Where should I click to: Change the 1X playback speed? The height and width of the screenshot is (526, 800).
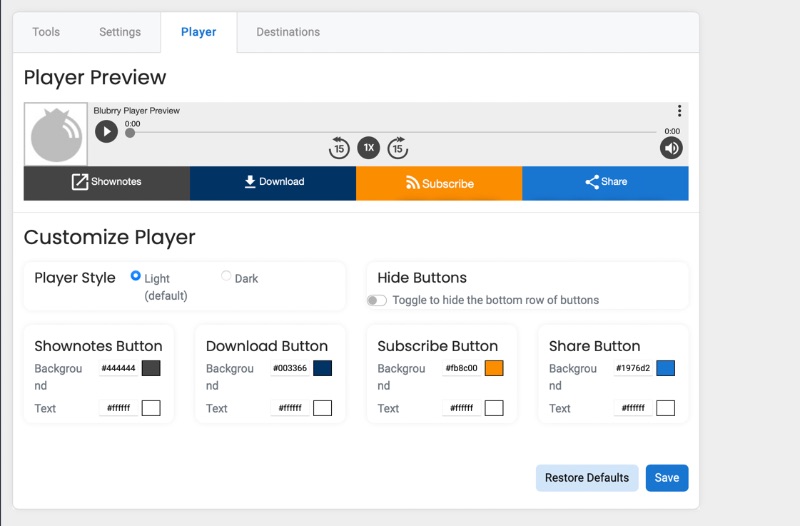tap(368, 148)
